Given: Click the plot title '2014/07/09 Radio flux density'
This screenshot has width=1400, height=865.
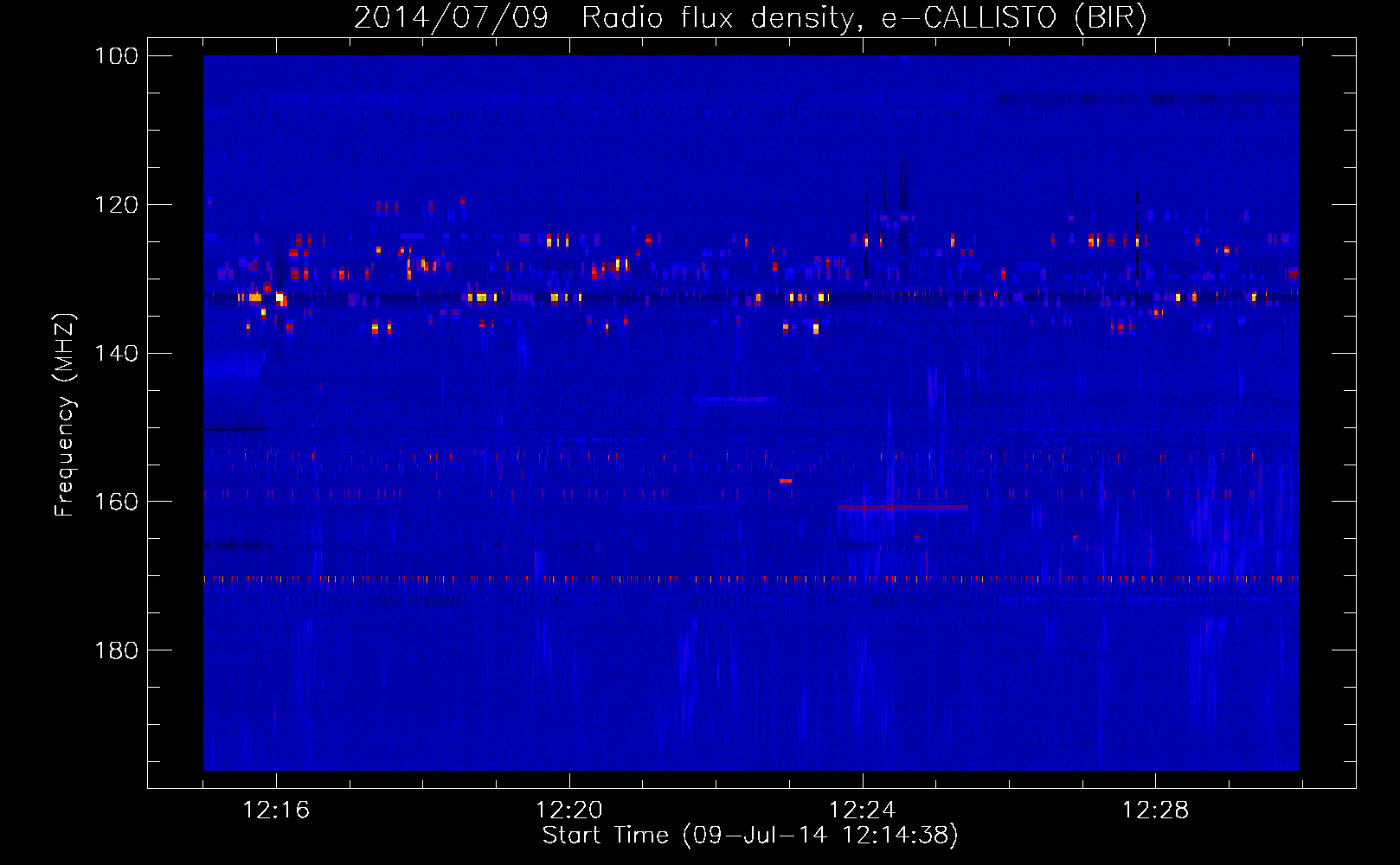Looking at the screenshot, I should (750, 18).
